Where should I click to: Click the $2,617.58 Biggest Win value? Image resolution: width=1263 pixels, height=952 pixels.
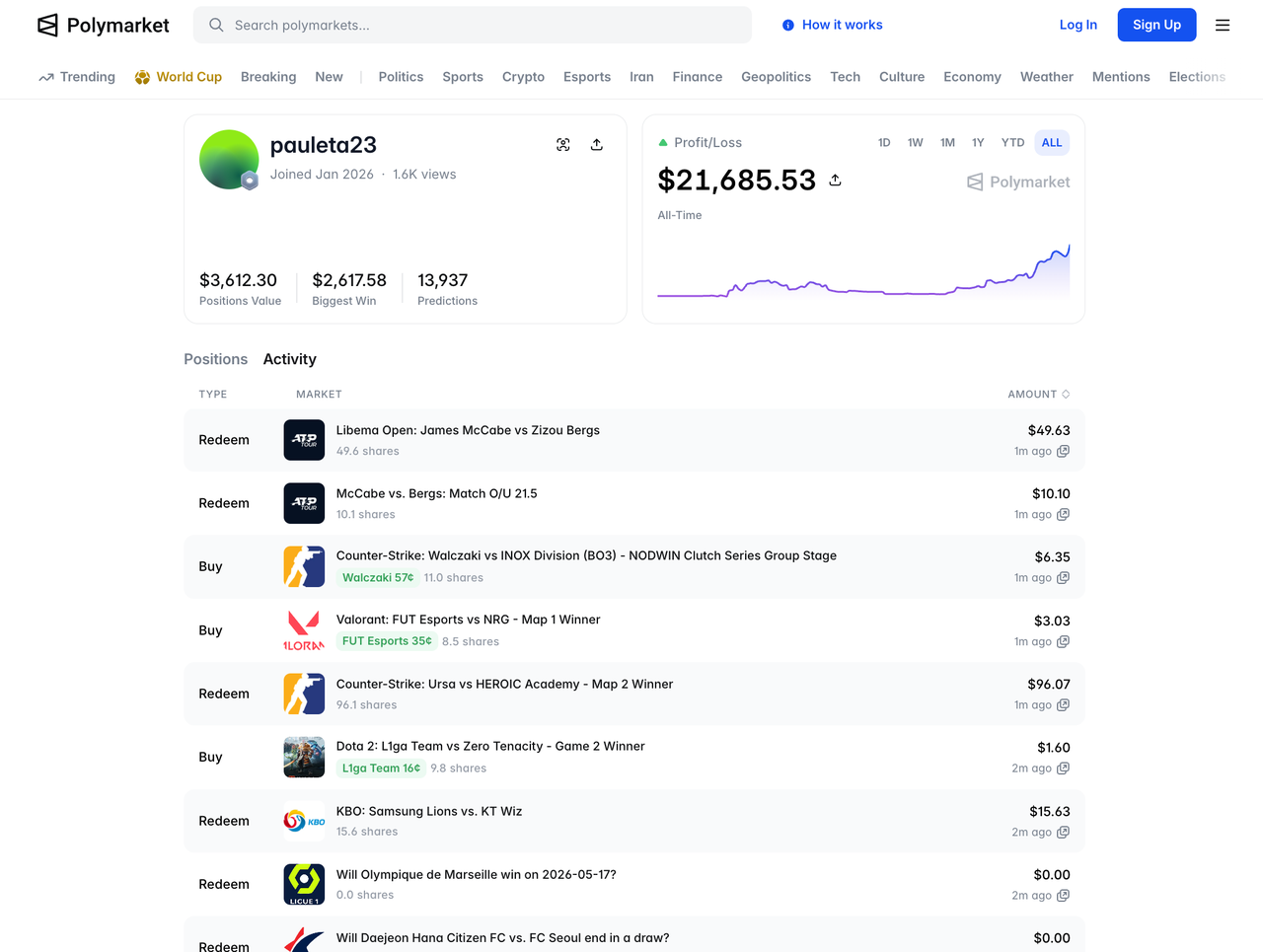[349, 280]
